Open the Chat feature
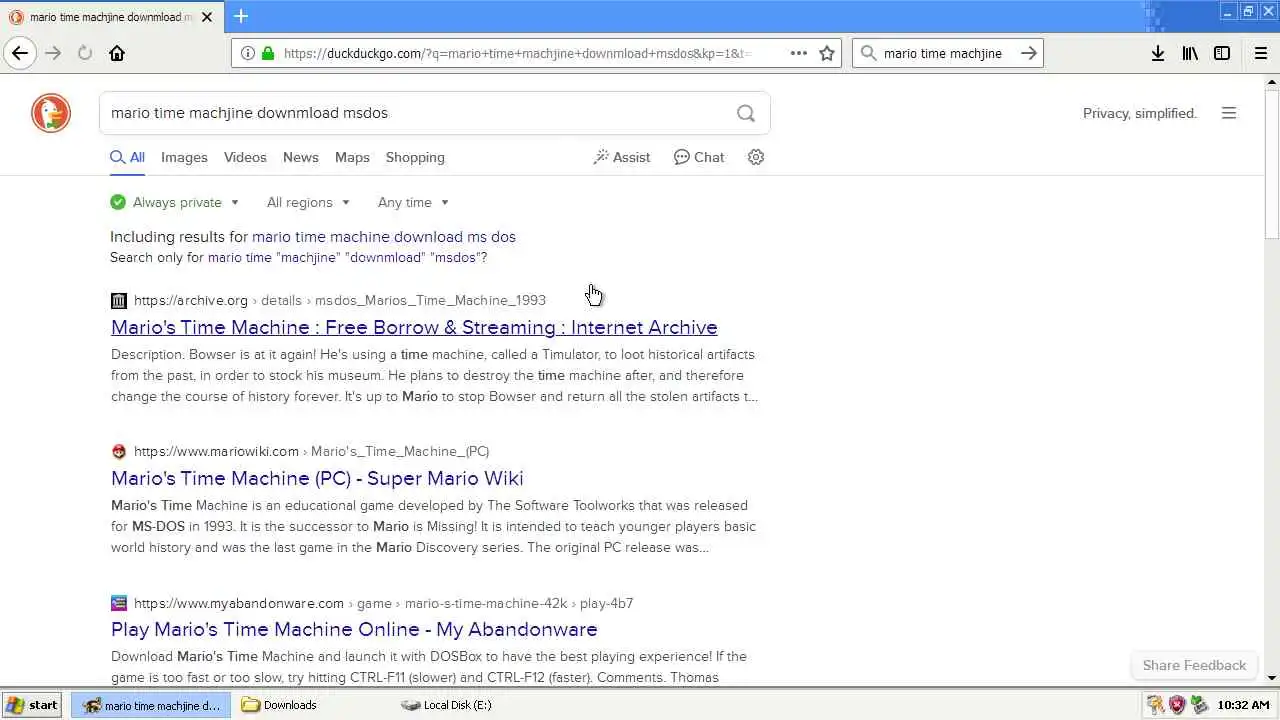 click(699, 157)
